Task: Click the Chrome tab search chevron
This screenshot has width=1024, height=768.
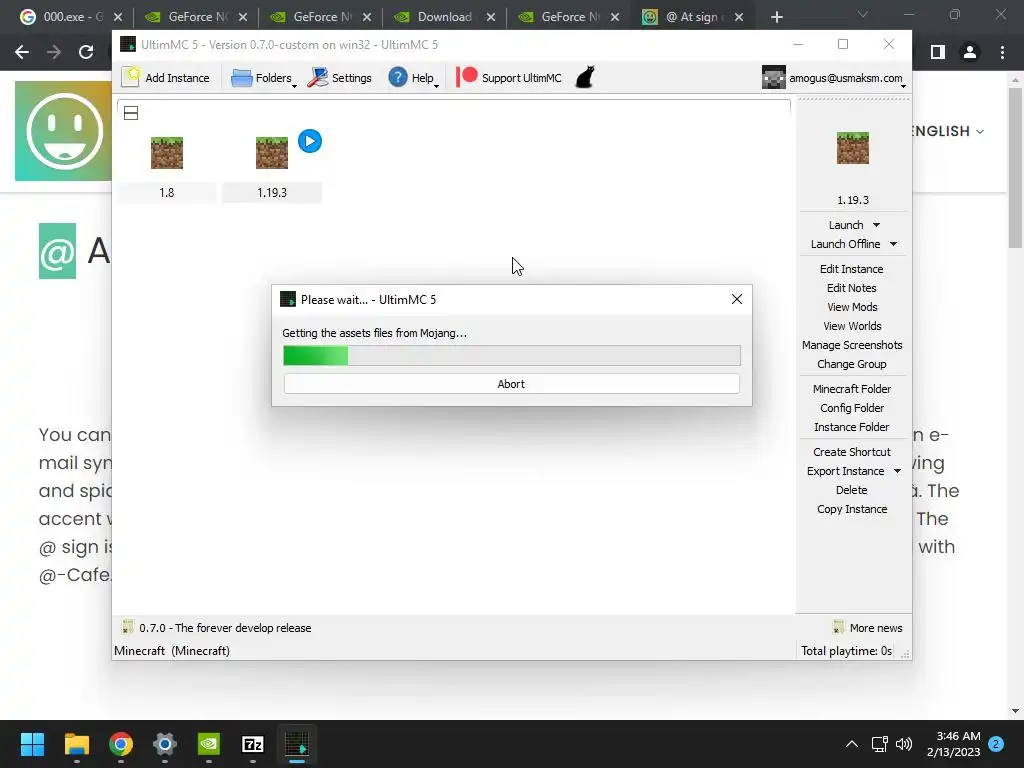Action: (x=863, y=14)
